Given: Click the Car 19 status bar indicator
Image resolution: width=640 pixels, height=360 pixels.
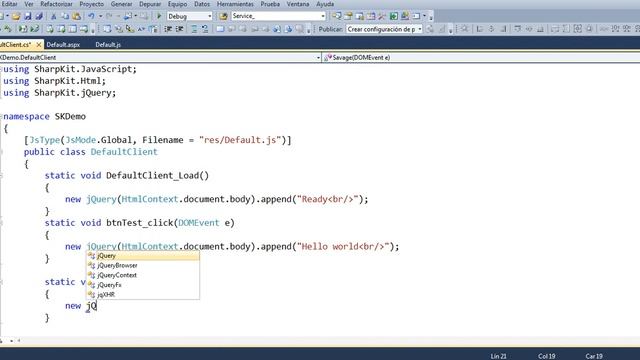Looking at the screenshot, I should [594, 356].
